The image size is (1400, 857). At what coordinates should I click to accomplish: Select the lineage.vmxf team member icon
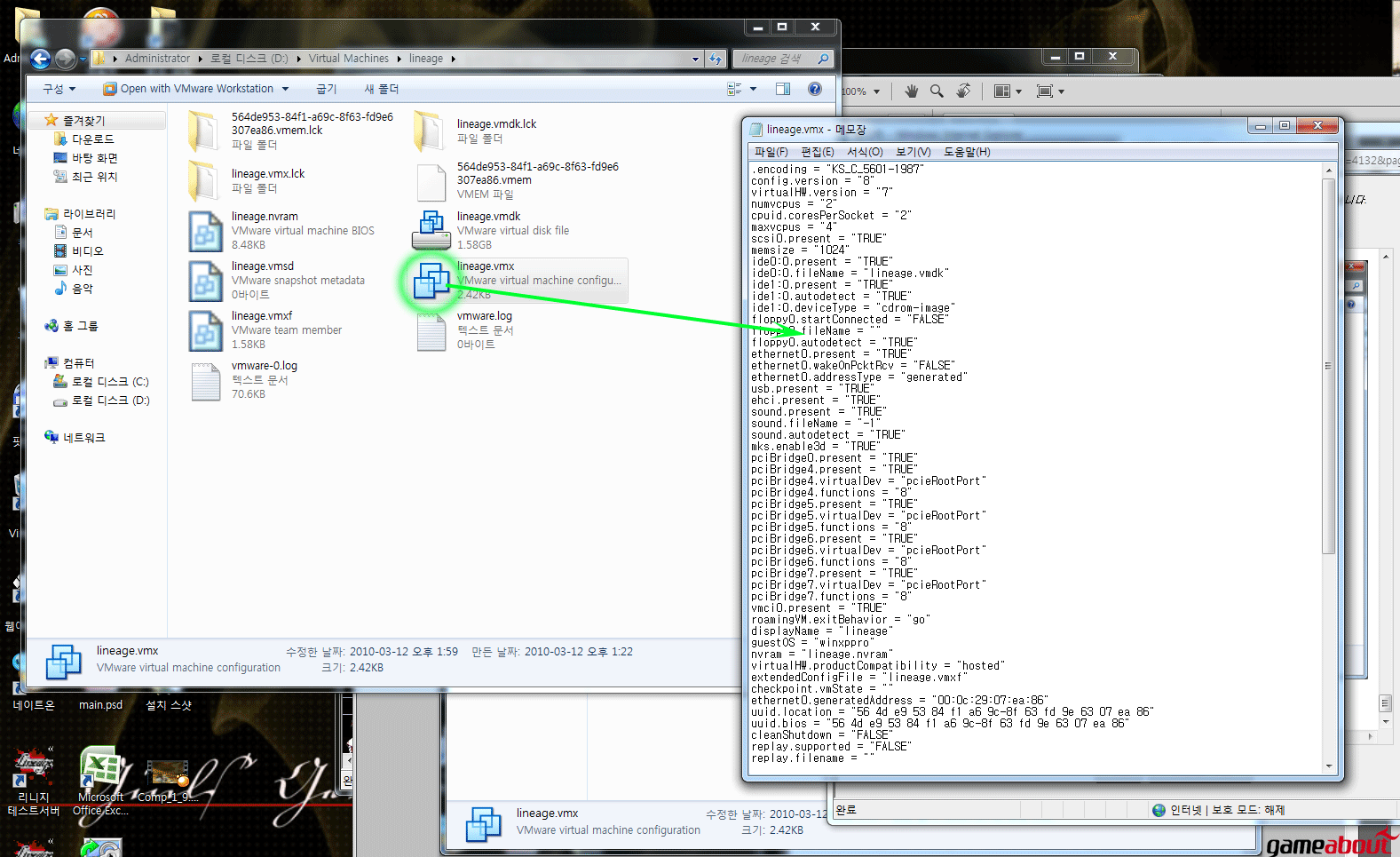206,330
